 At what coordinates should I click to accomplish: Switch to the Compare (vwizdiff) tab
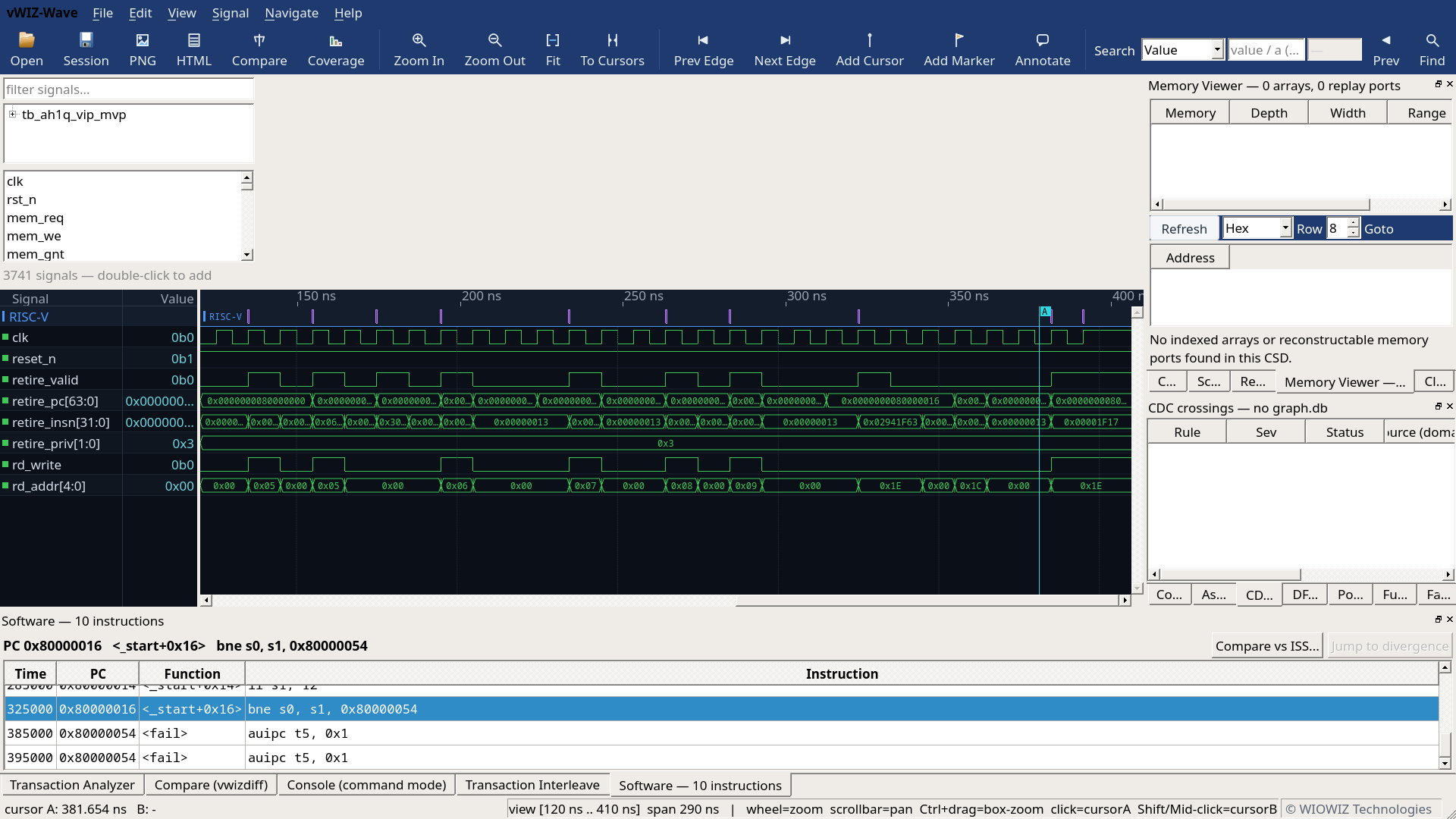point(211,785)
